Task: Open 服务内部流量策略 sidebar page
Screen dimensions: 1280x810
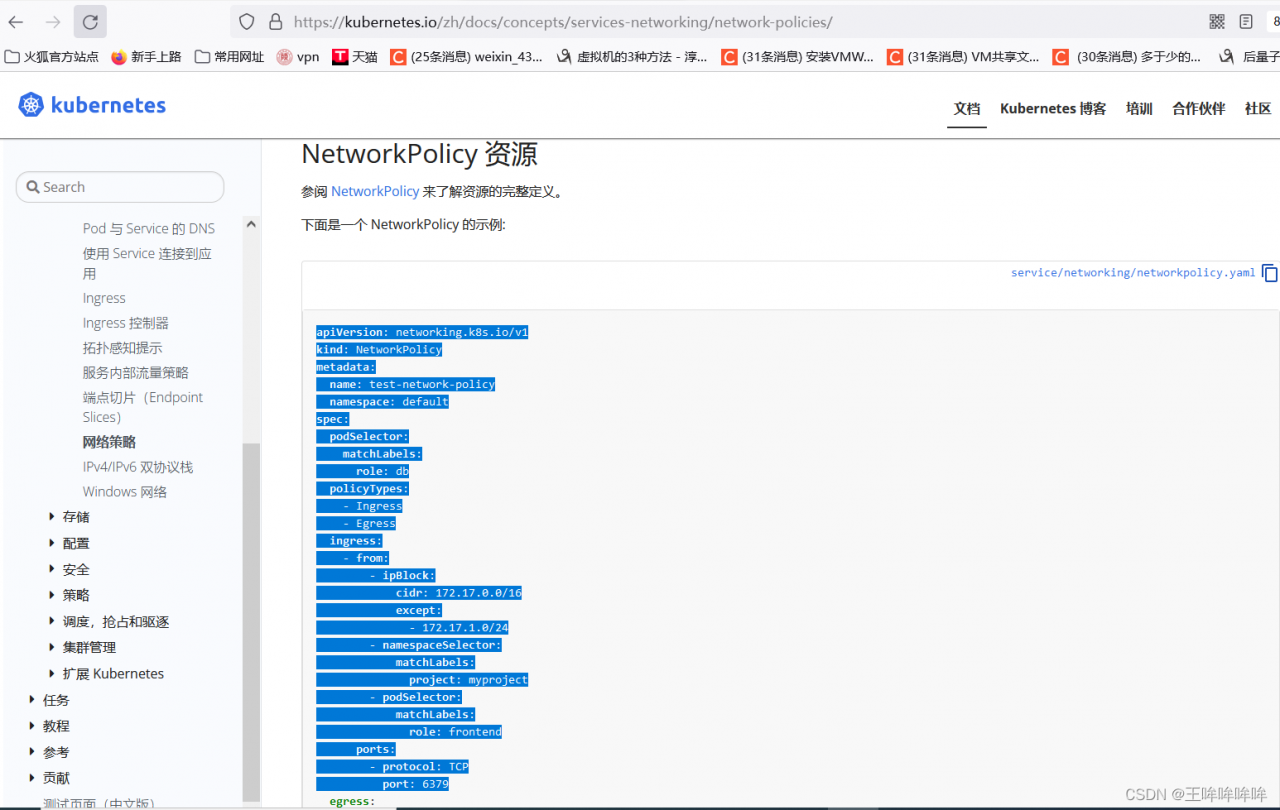Action: 136,373
